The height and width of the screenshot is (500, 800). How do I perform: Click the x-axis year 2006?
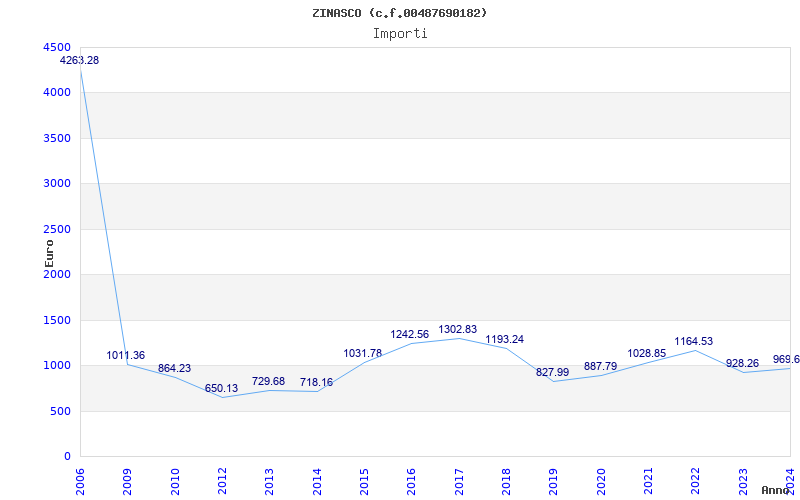[80, 481]
